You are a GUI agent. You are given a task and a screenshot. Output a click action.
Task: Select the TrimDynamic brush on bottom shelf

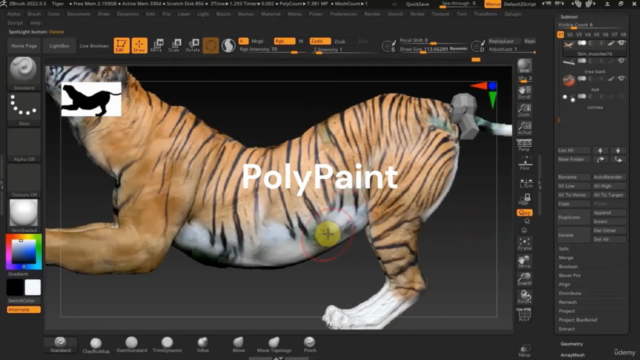pos(167,344)
